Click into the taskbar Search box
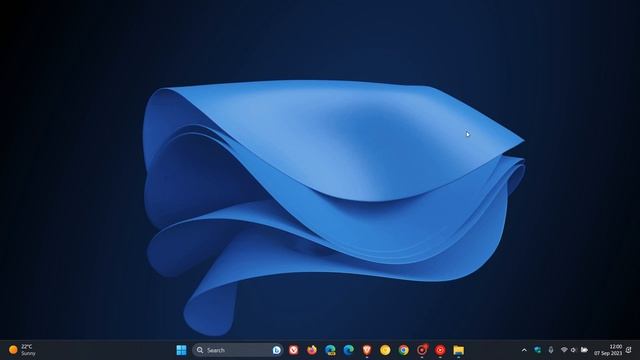The width and height of the screenshot is (640, 360). [238, 350]
